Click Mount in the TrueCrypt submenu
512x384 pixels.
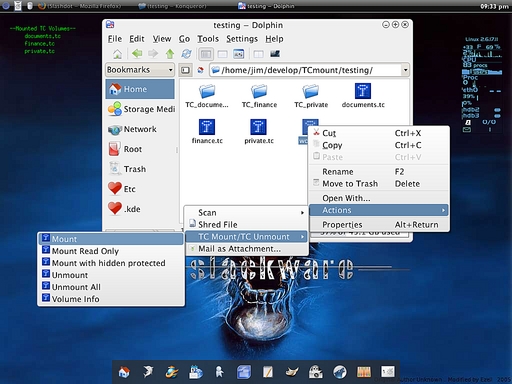point(111,239)
